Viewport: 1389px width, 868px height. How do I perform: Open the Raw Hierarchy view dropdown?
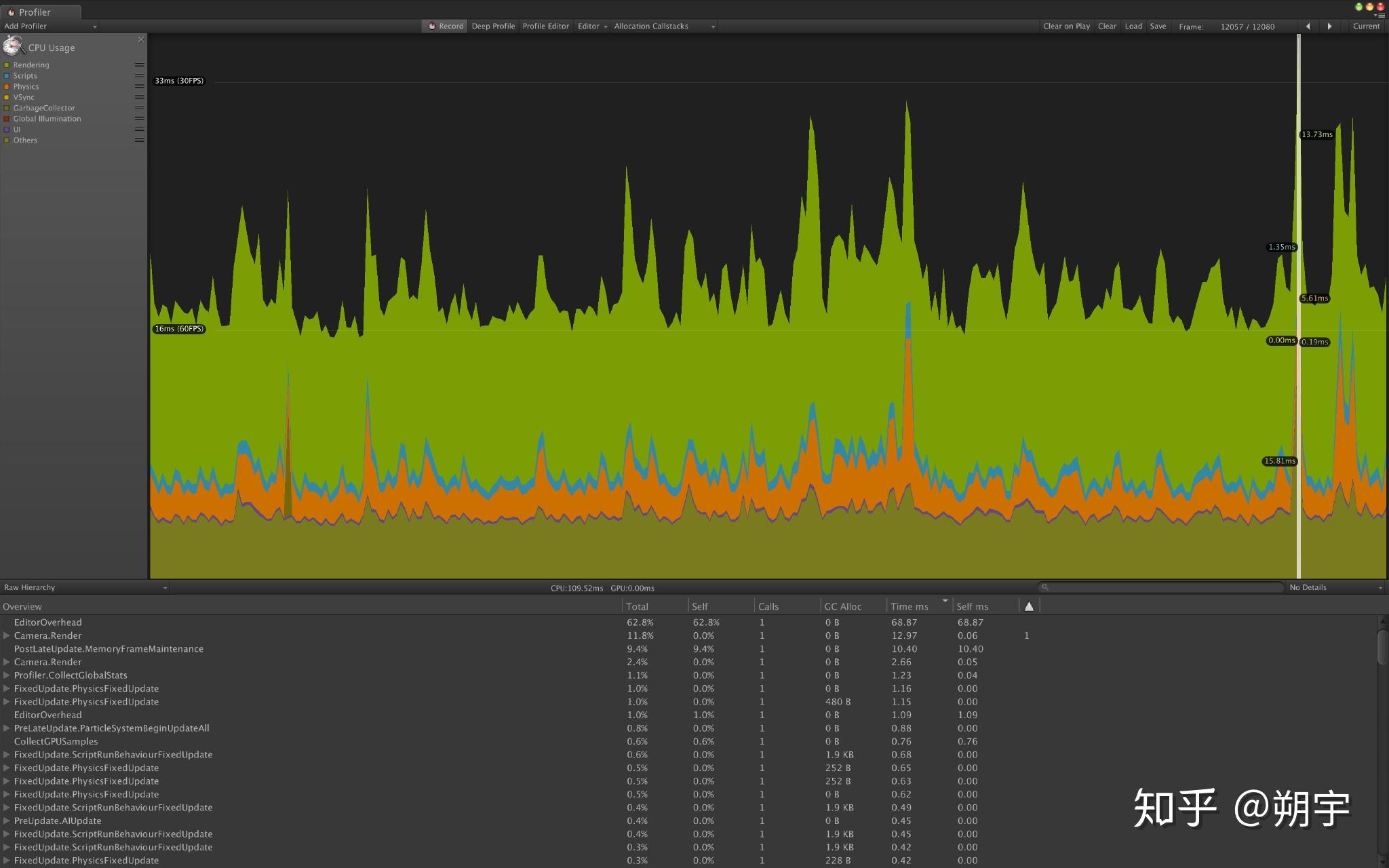tap(84, 587)
